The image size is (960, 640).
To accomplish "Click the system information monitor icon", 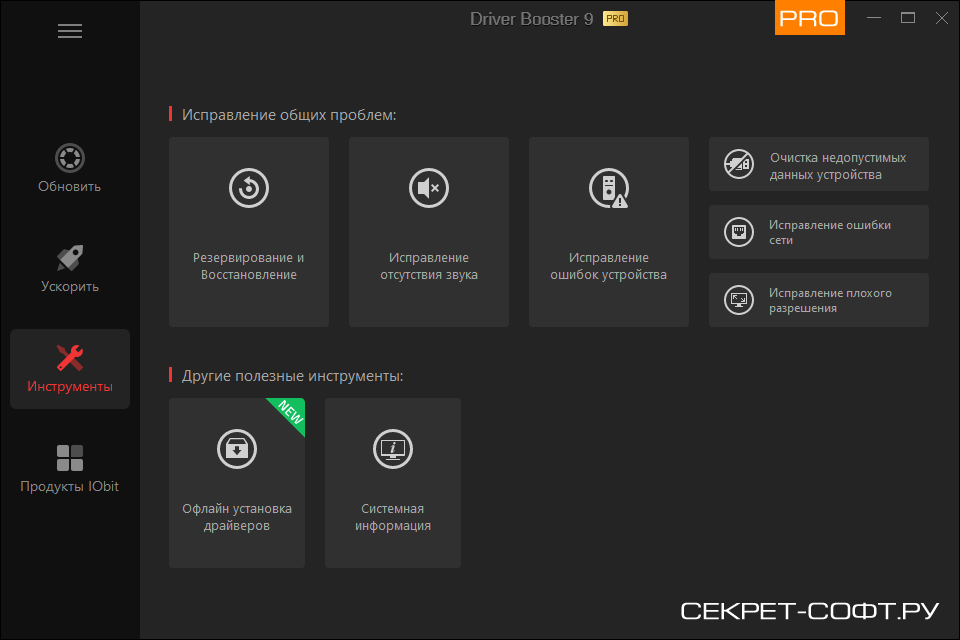I will tap(392, 449).
